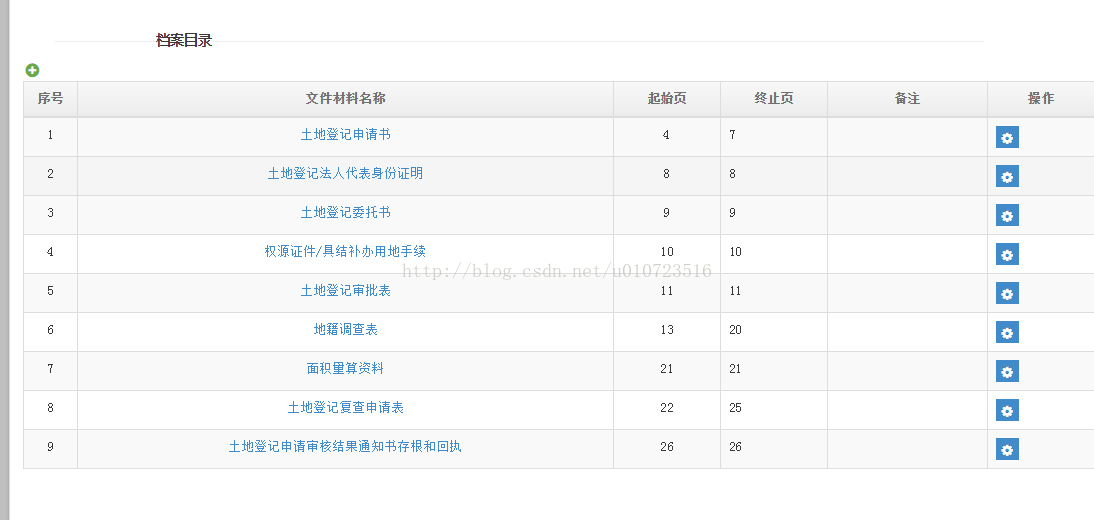Open the 地籍调查表 link
This screenshot has width=1094, height=520.
click(x=345, y=329)
